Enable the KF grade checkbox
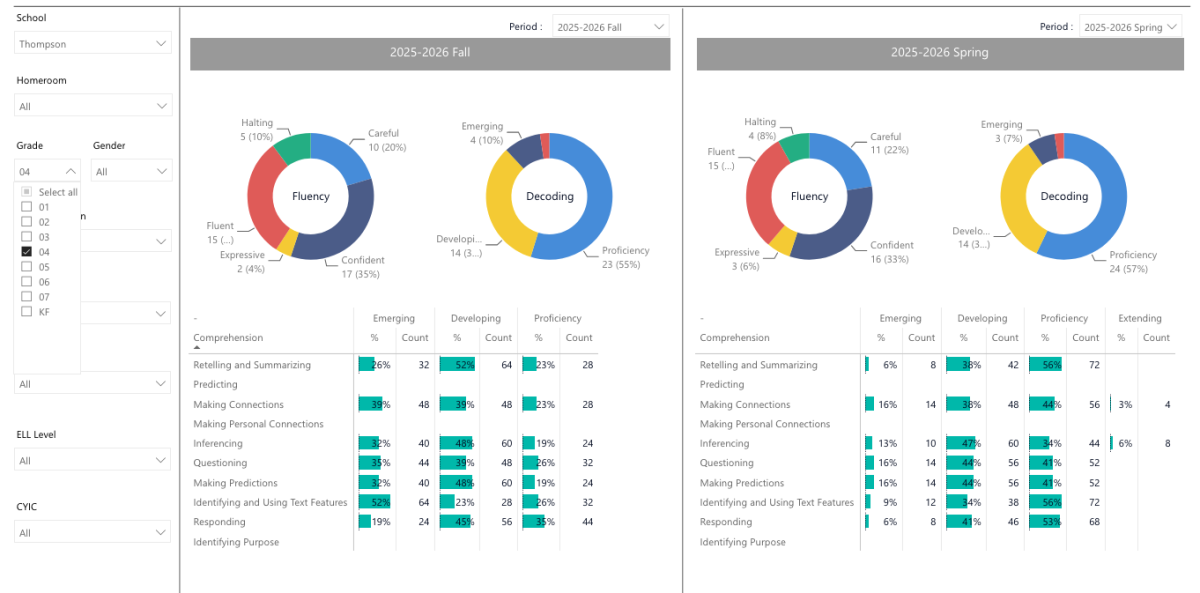1200x593 pixels. (27, 312)
